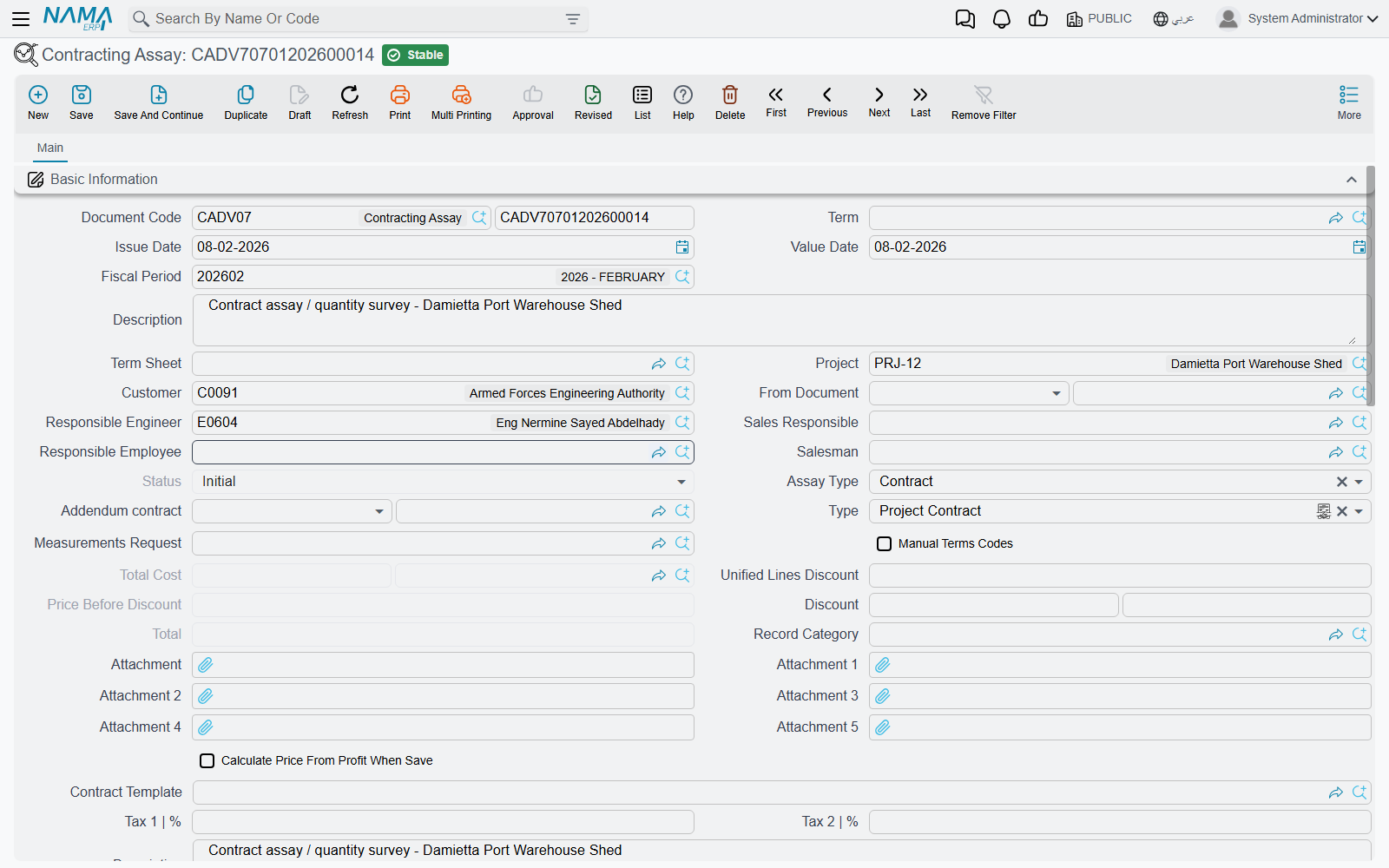The height and width of the screenshot is (868, 1389).
Task: Click the Attachment 4 paperclip
Action: click(x=206, y=727)
